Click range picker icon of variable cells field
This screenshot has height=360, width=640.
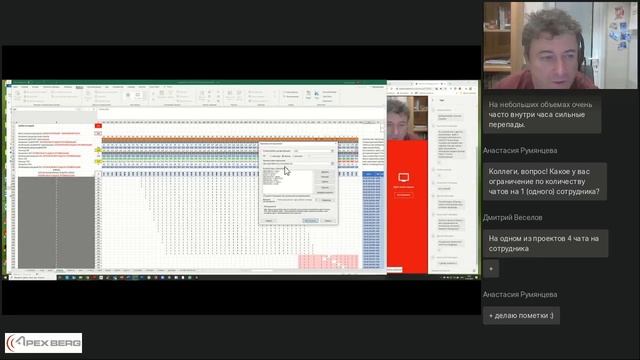[x=332, y=163]
